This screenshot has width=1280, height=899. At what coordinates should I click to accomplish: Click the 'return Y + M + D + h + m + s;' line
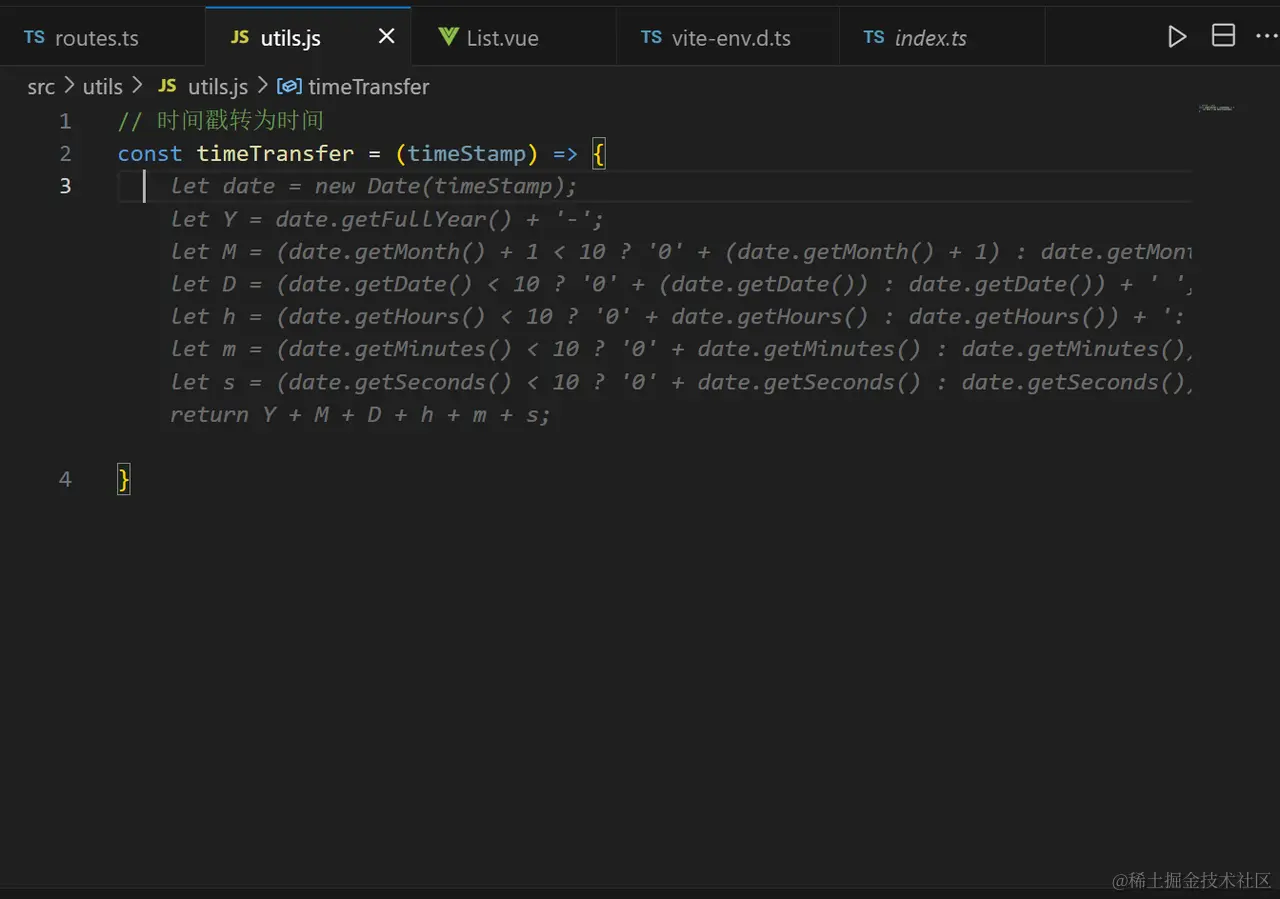[x=360, y=414]
